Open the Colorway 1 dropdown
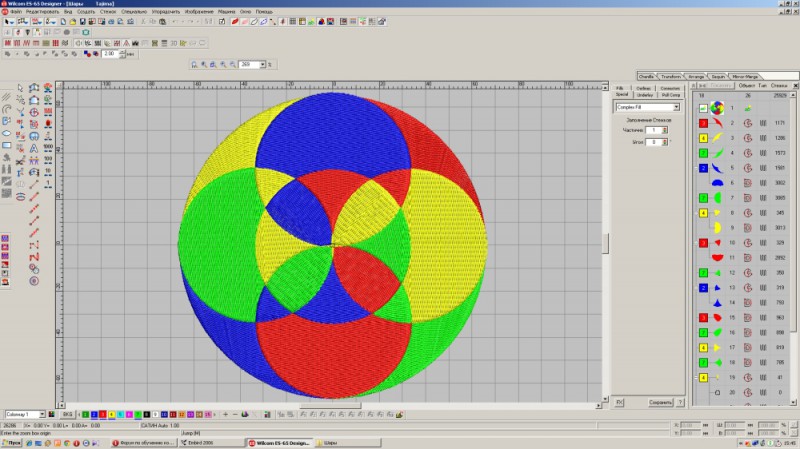 click(x=42, y=414)
